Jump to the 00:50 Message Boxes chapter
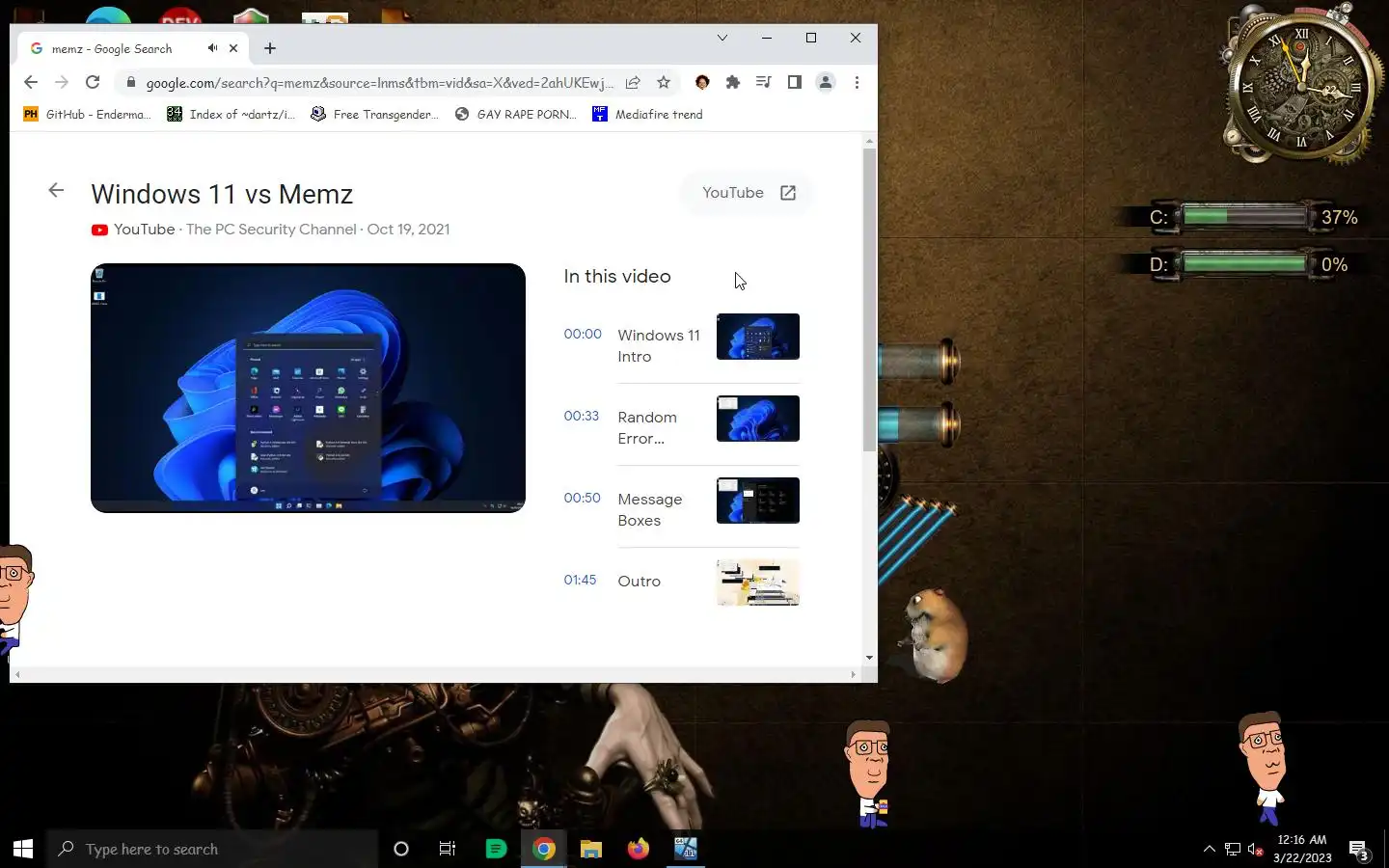1389x868 pixels. coord(583,499)
